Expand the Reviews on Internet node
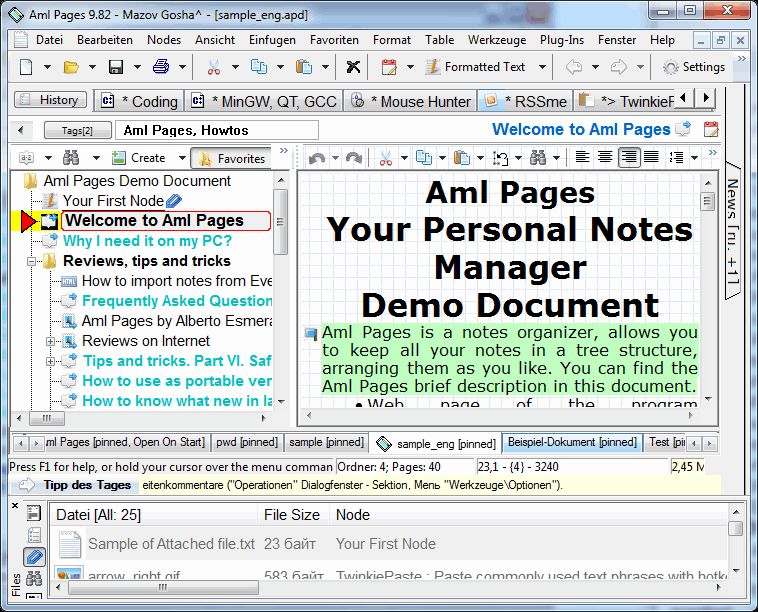Screen dimensions: 758x612 click(50, 341)
